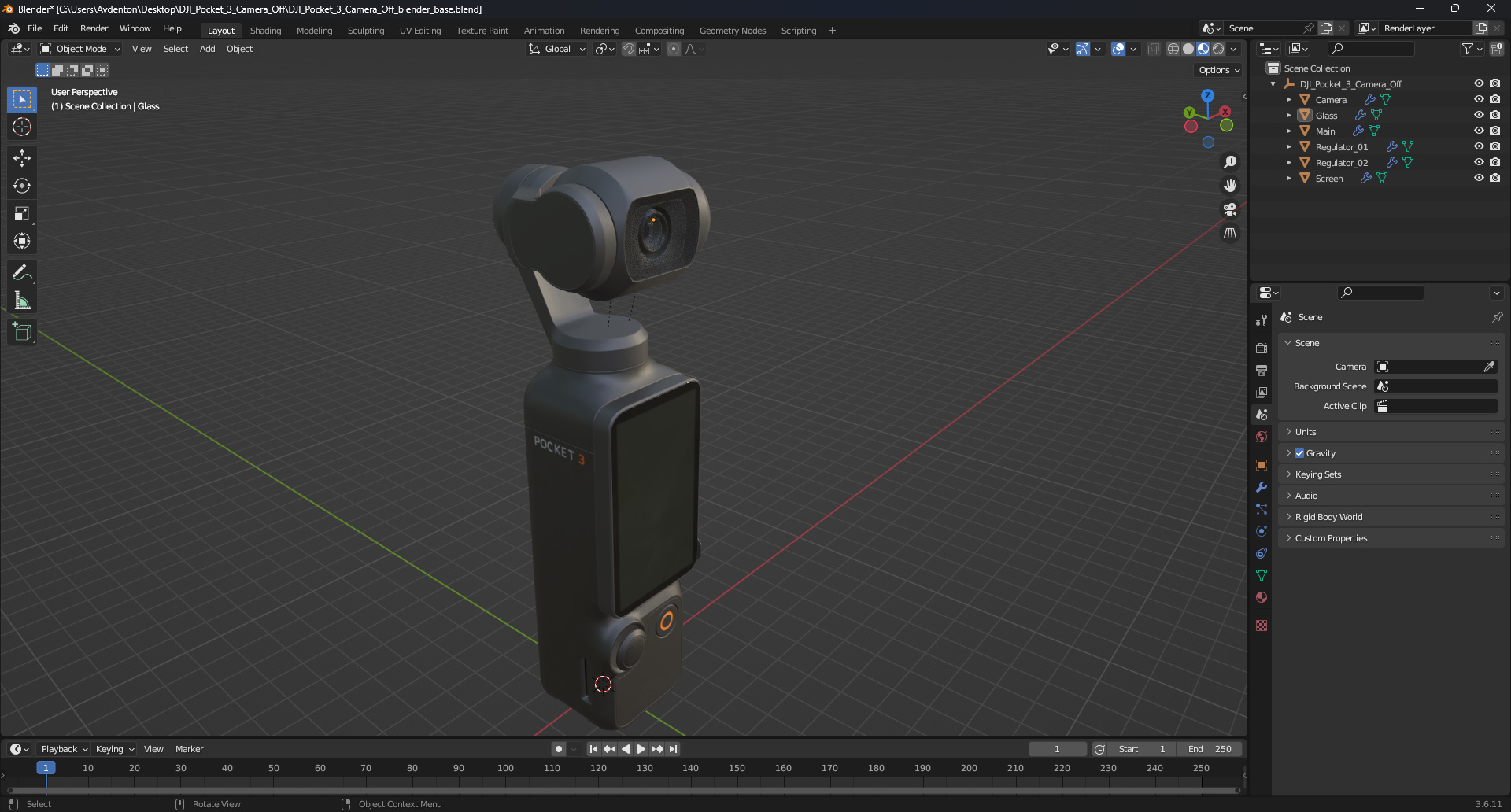Open the viewport Options dropdown
The width and height of the screenshot is (1511, 812).
[1219, 70]
